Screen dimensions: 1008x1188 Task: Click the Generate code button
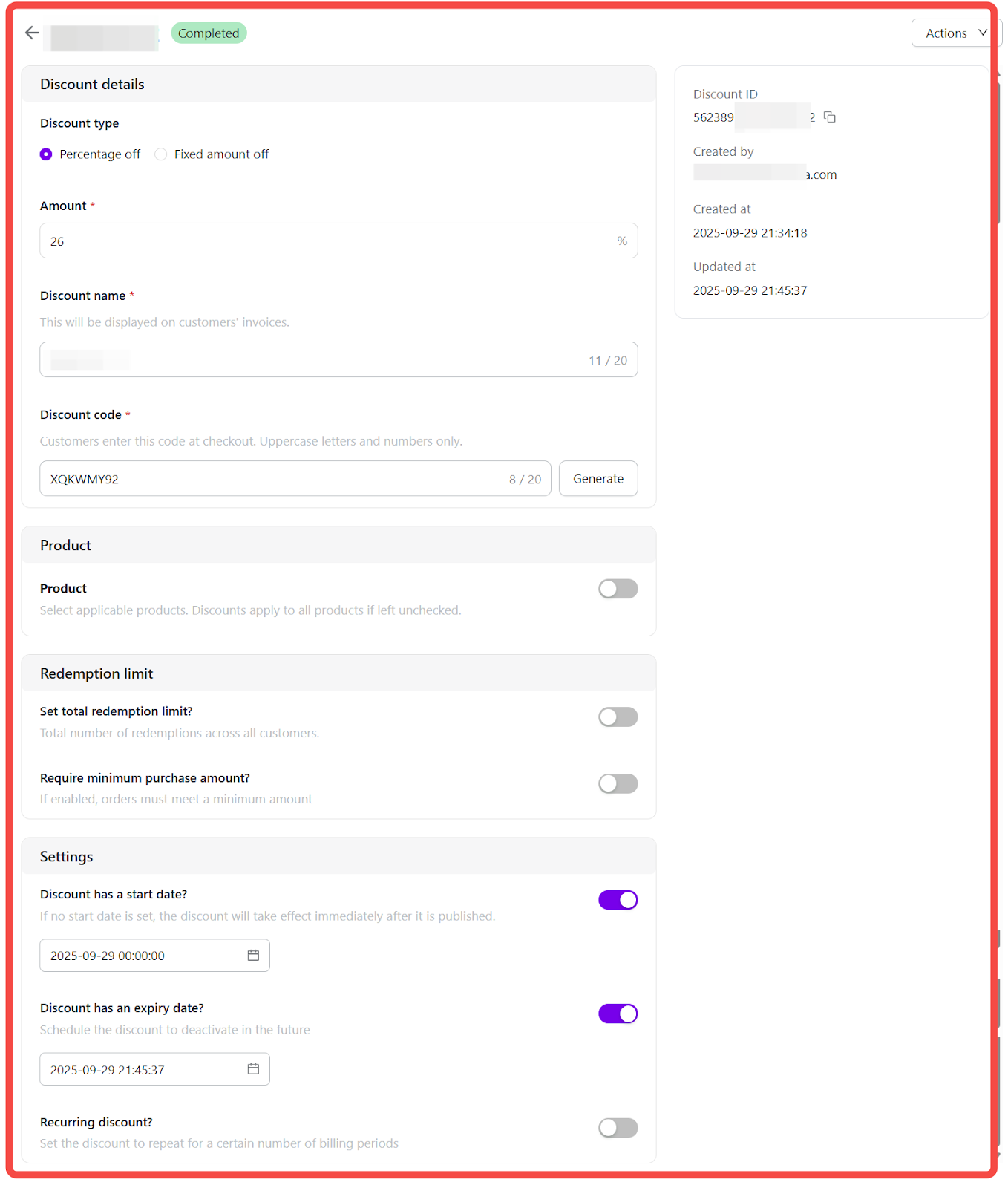598,479
